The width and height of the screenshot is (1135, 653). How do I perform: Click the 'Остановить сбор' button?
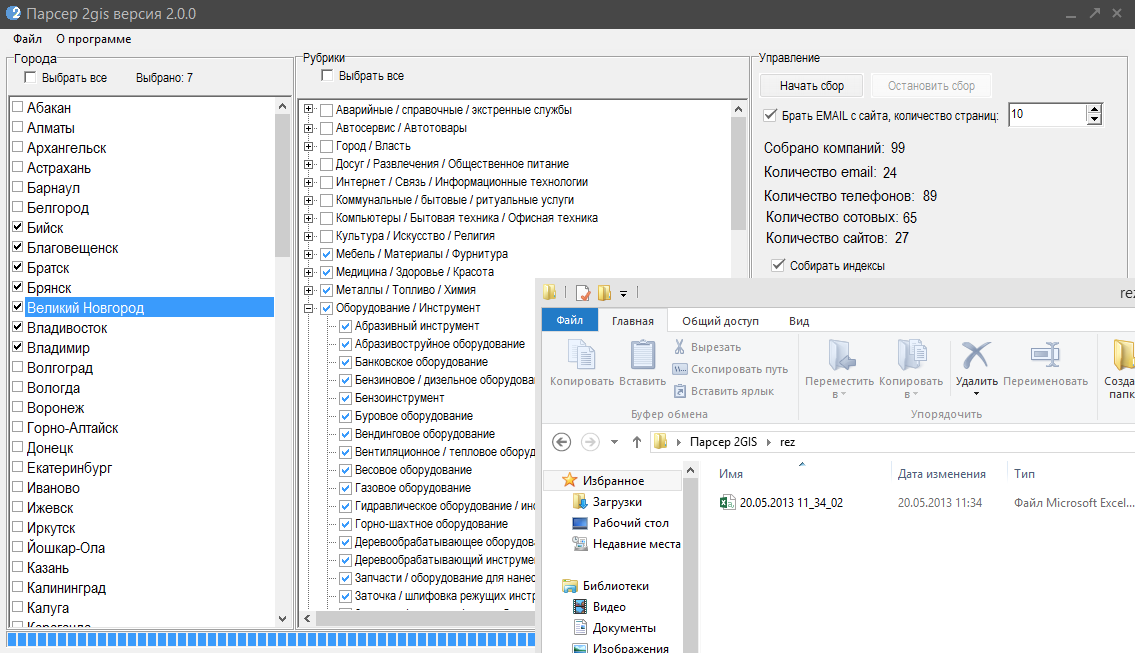(x=931, y=85)
